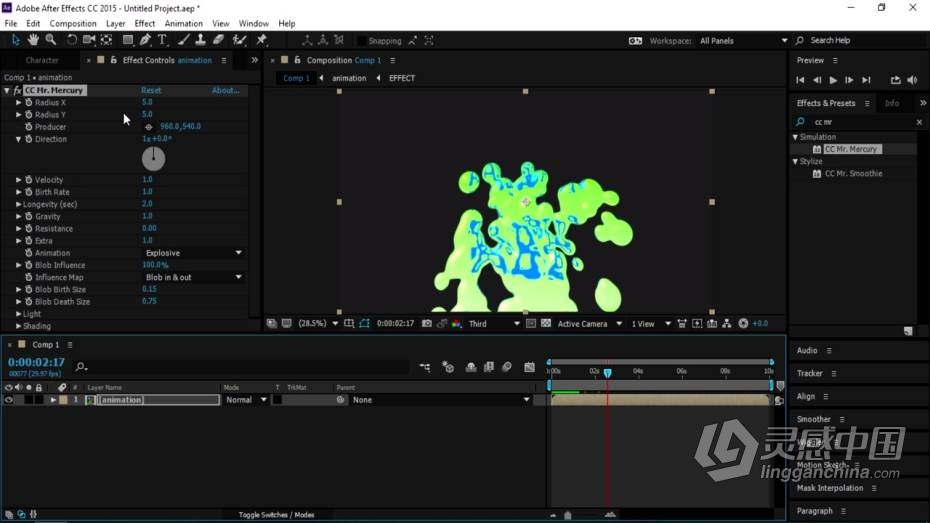
Task: Toggle stopwatch for Radius X
Action: 28,103
